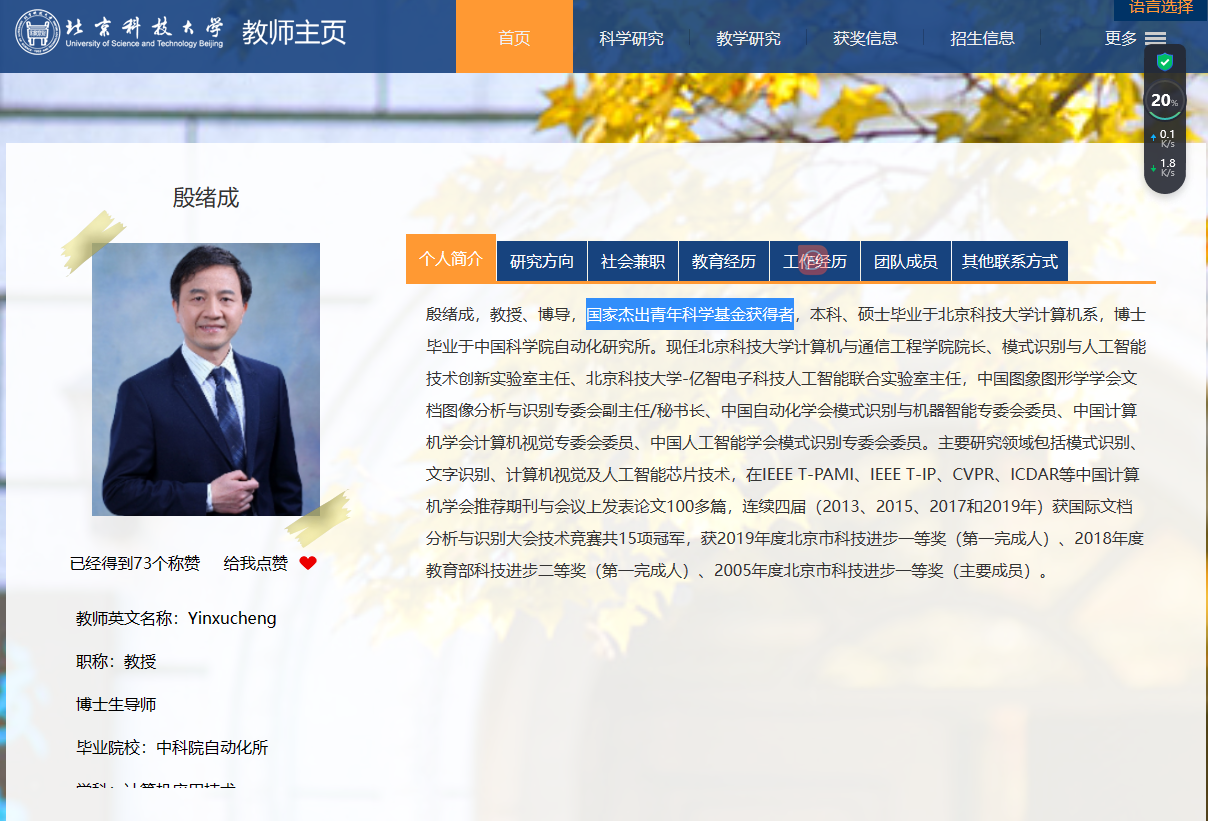Click the upload speed arrow indicator
1208x821 pixels.
point(1154,138)
